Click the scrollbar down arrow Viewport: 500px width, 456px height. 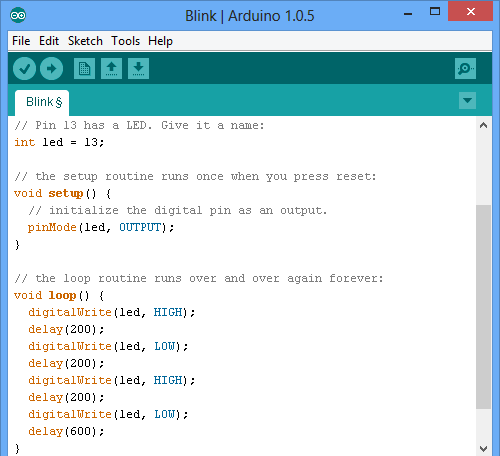[x=483, y=448]
